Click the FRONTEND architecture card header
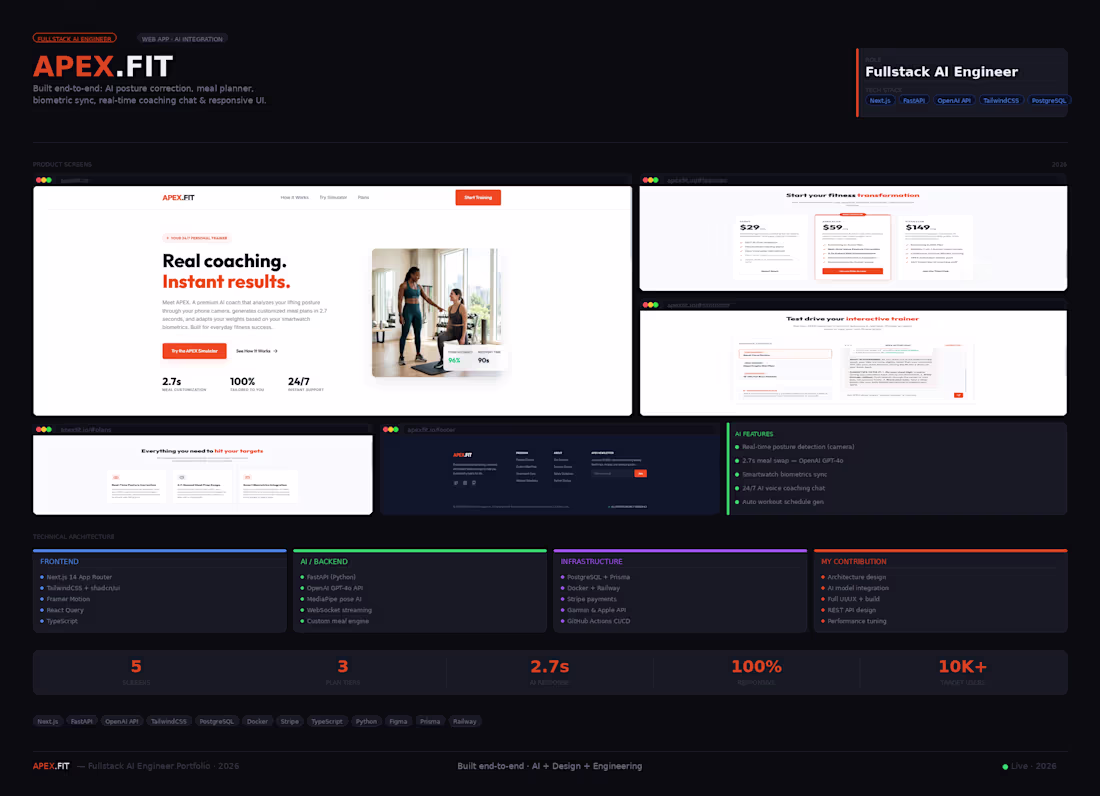 click(60, 562)
